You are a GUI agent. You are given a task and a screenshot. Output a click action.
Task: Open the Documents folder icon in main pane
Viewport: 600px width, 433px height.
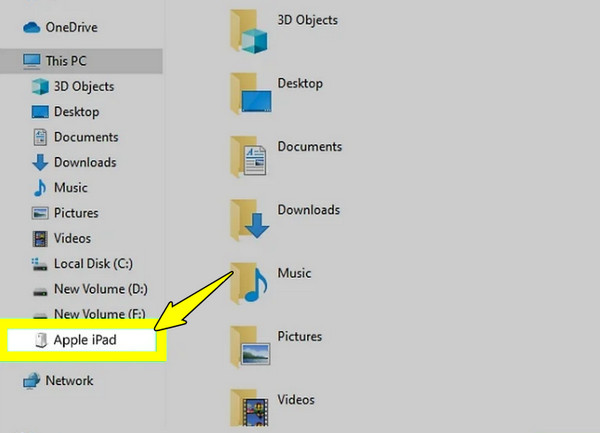tap(249, 157)
